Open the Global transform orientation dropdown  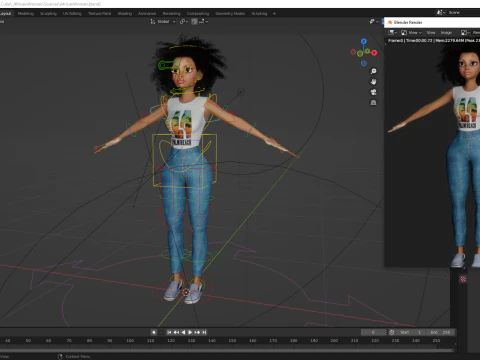tap(163, 22)
